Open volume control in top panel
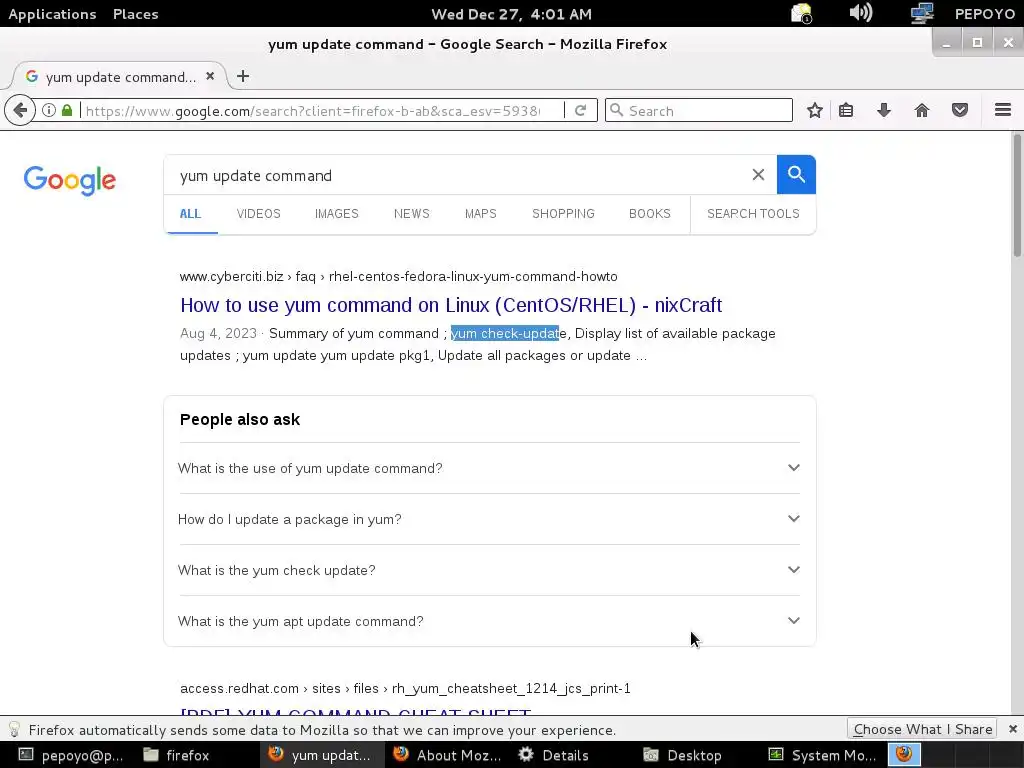 [861, 13]
